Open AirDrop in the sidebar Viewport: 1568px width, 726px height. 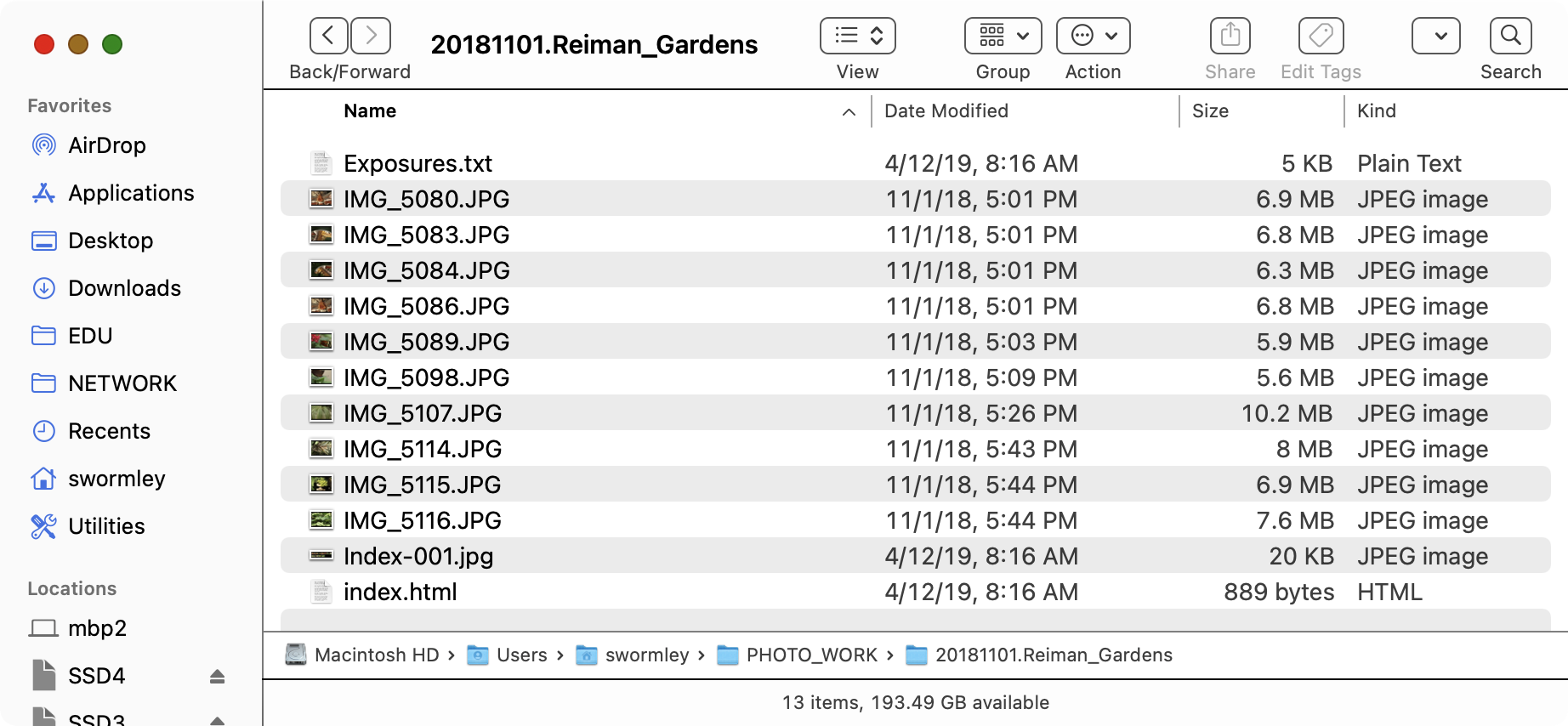tap(106, 145)
